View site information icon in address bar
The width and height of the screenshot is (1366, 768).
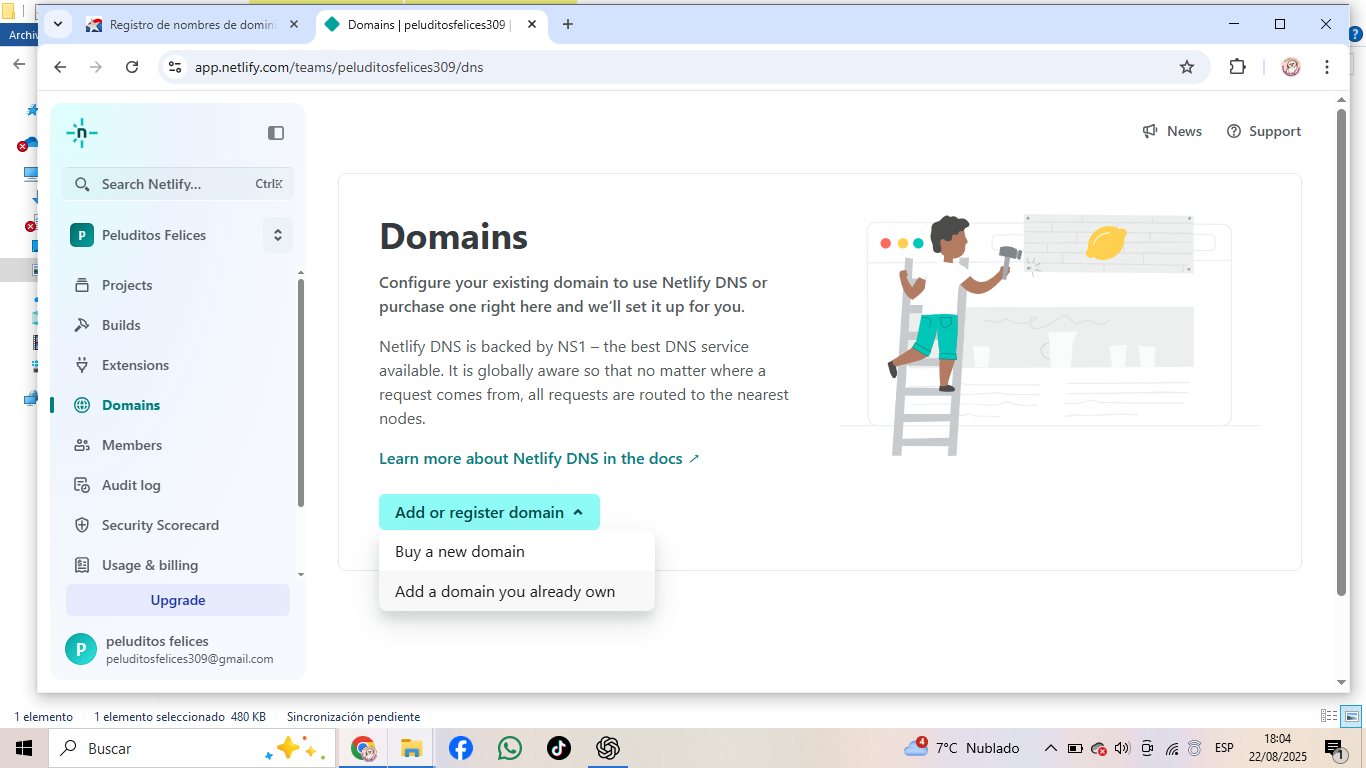pyautogui.click(x=175, y=67)
